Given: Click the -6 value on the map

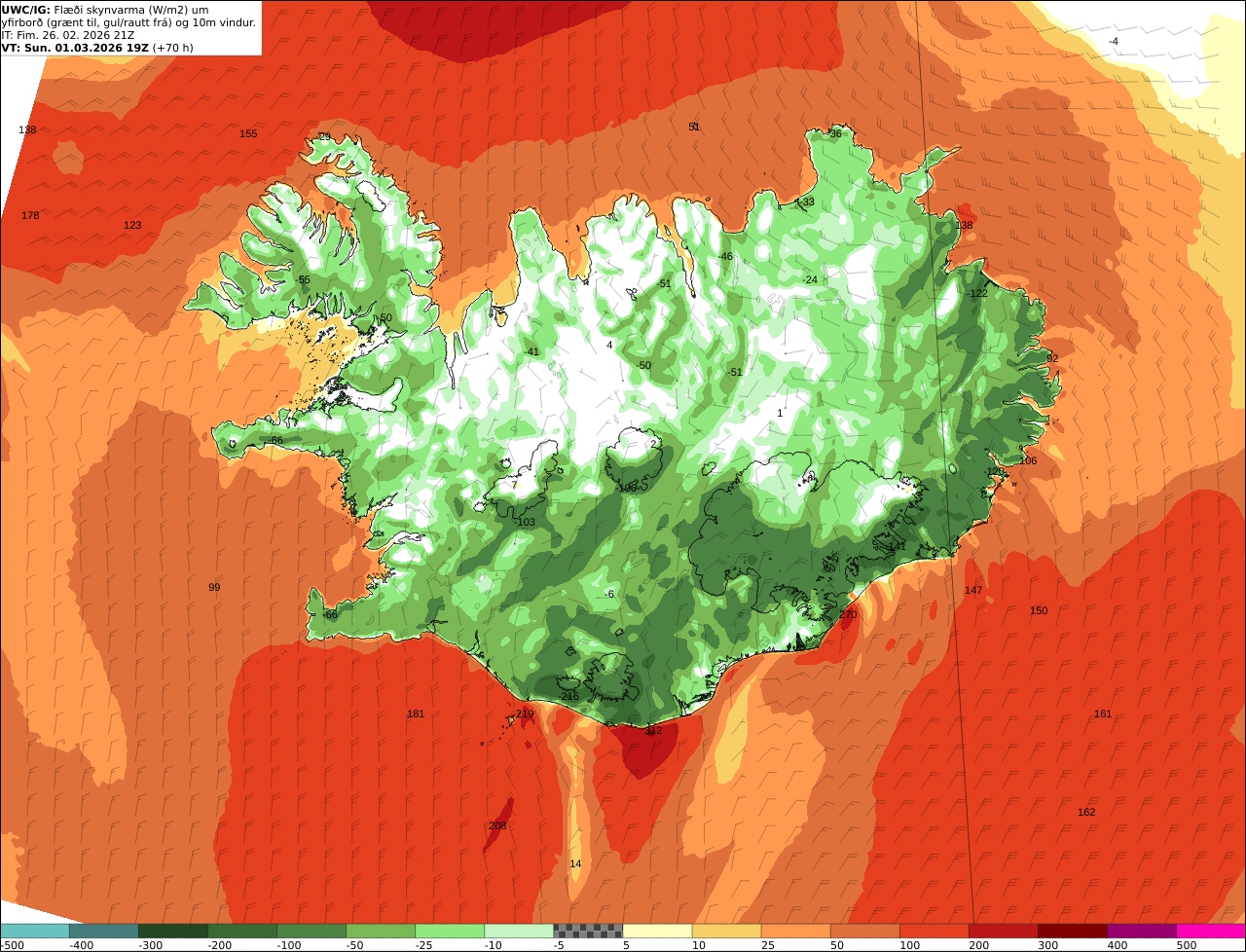Looking at the screenshot, I should pyautogui.click(x=609, y=594).
